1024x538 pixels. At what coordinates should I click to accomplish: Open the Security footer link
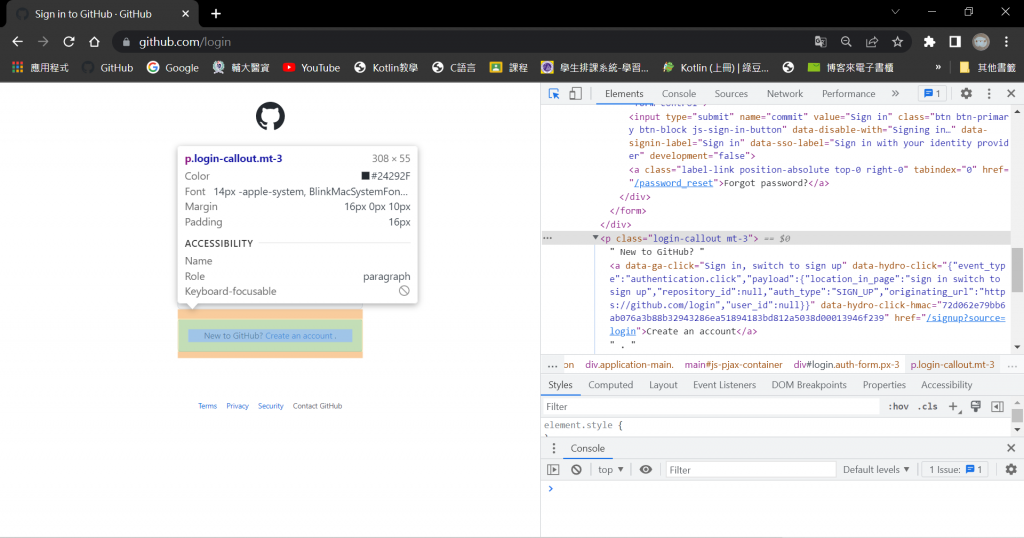(x=270, y=405)
